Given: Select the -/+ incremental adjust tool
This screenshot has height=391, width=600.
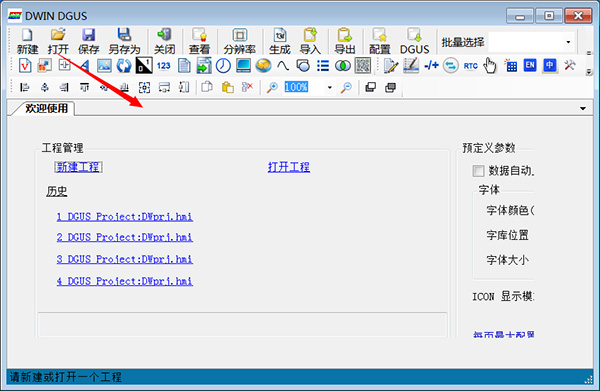Looking at the screenshot, I should 431,65.
